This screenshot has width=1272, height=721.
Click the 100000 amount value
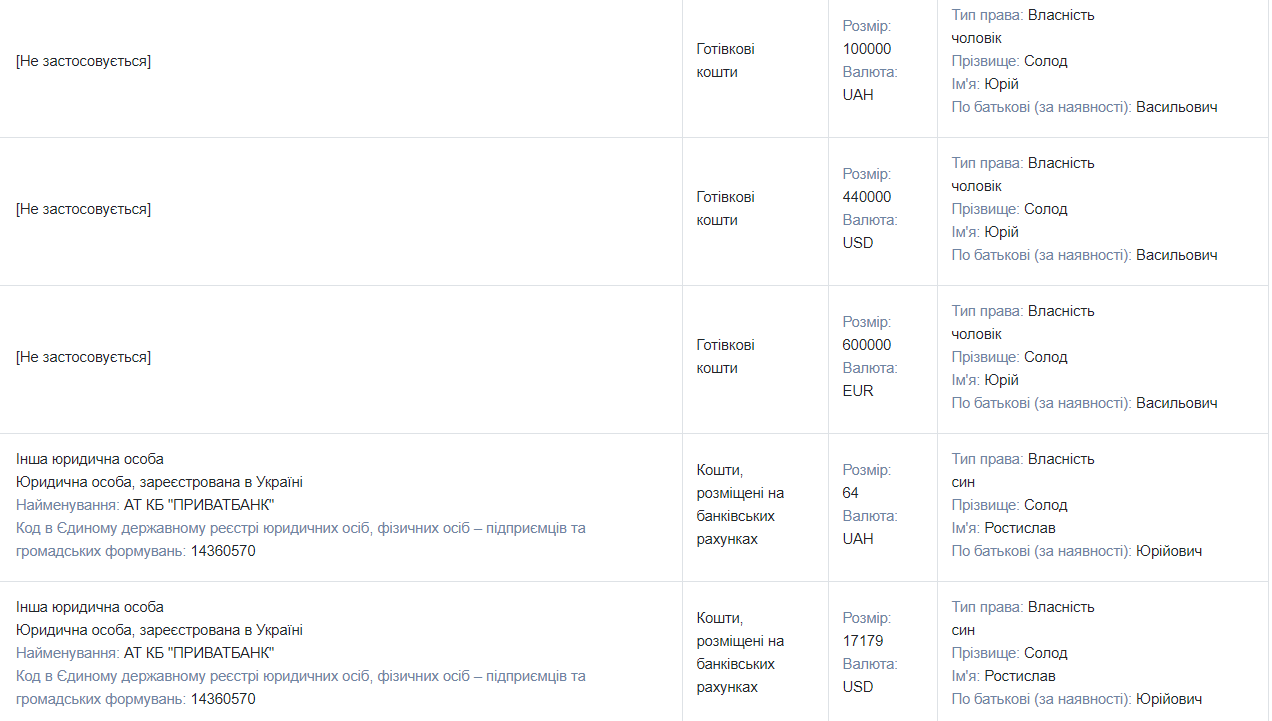point(866,49)
